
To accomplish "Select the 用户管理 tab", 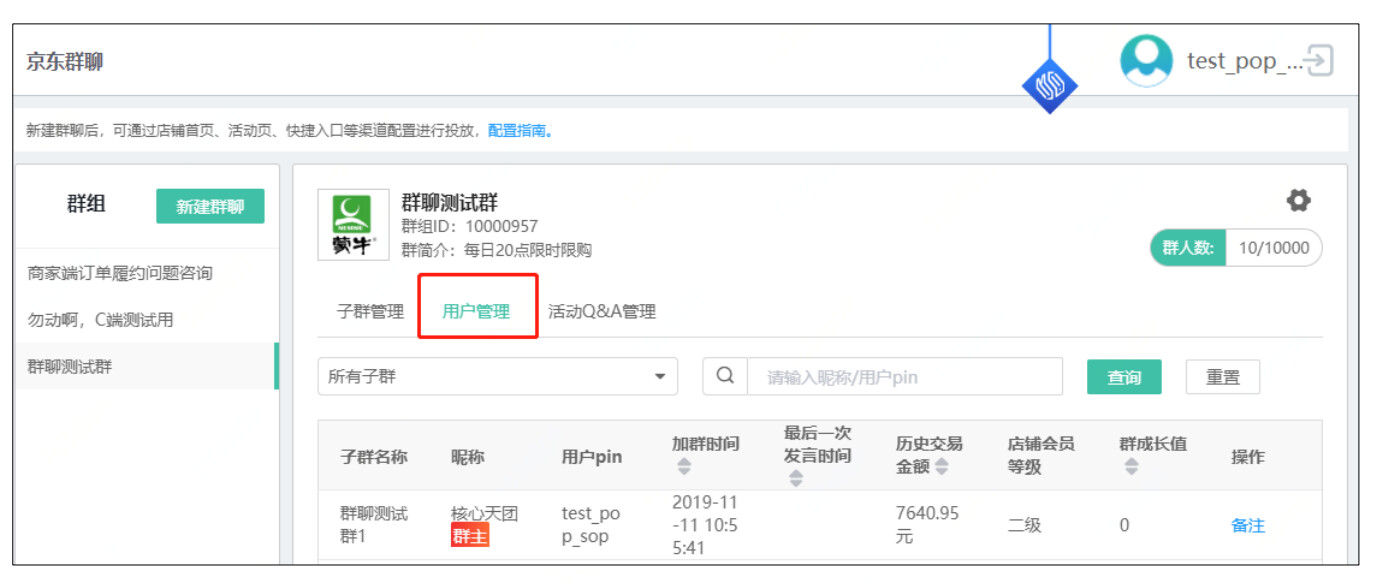I will pos(476,311).
